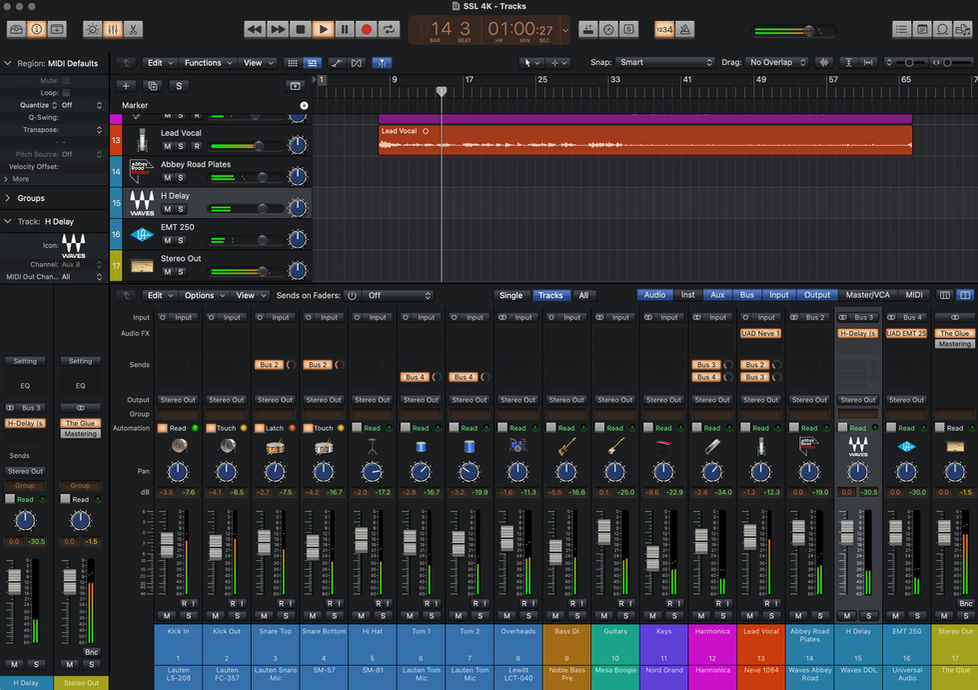Open the Editors scissors button
This screenshot has width=978, height=690.
pyautogui.click(x=133, y=29)
